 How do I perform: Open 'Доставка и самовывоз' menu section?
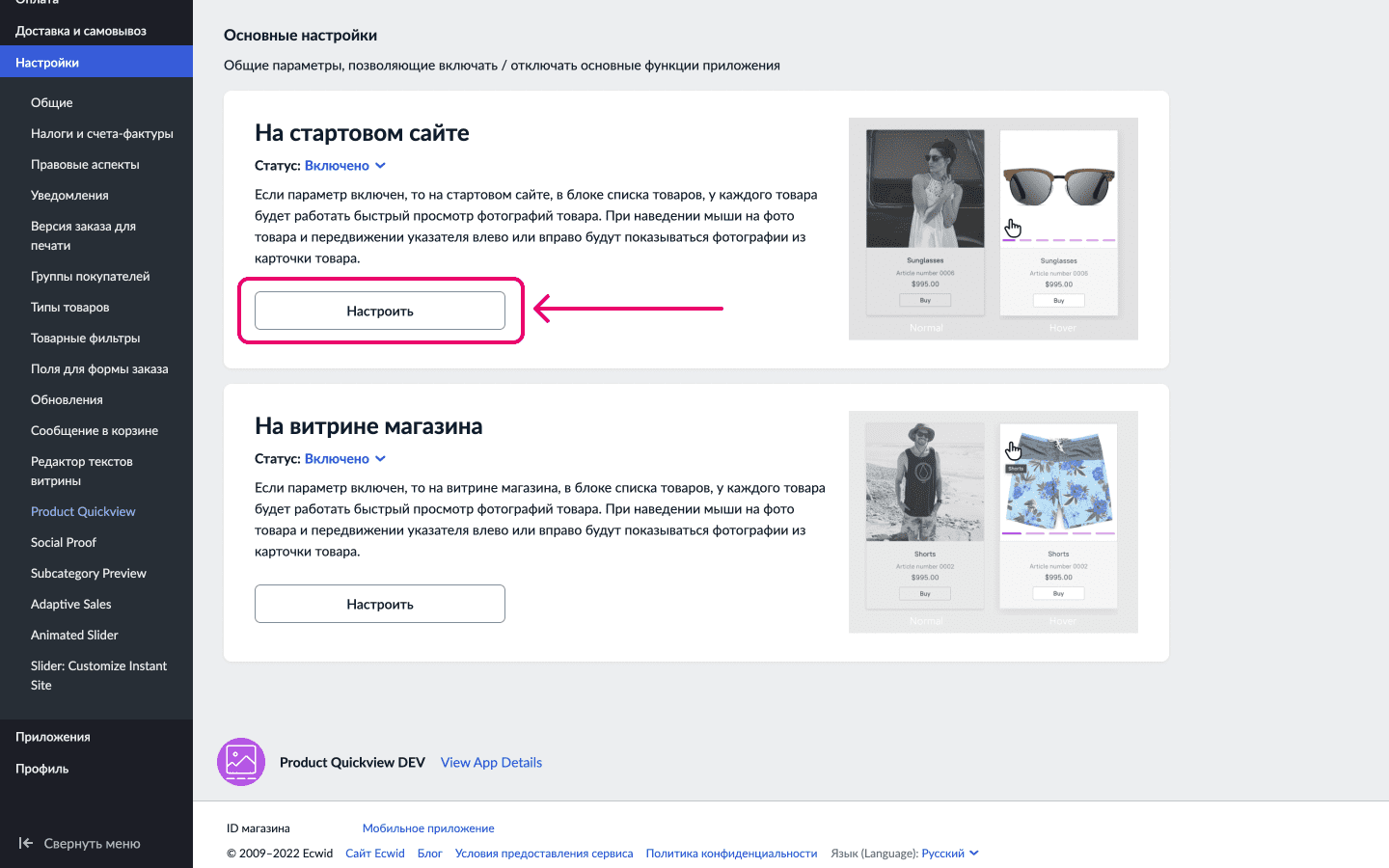tap(81, 31)
